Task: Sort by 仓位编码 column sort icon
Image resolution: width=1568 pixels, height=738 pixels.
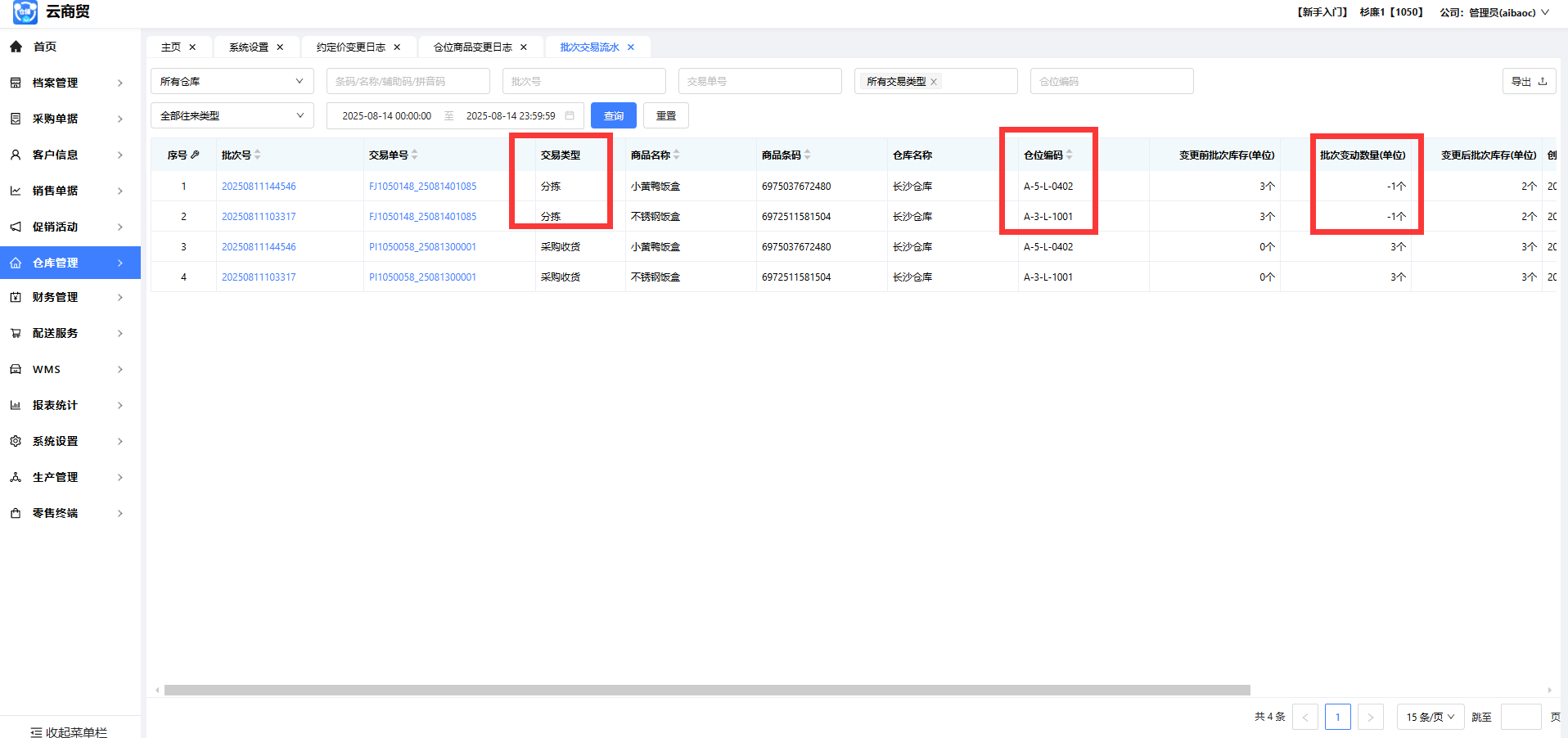Action: pyautogui.click(x=1070, y=155)
